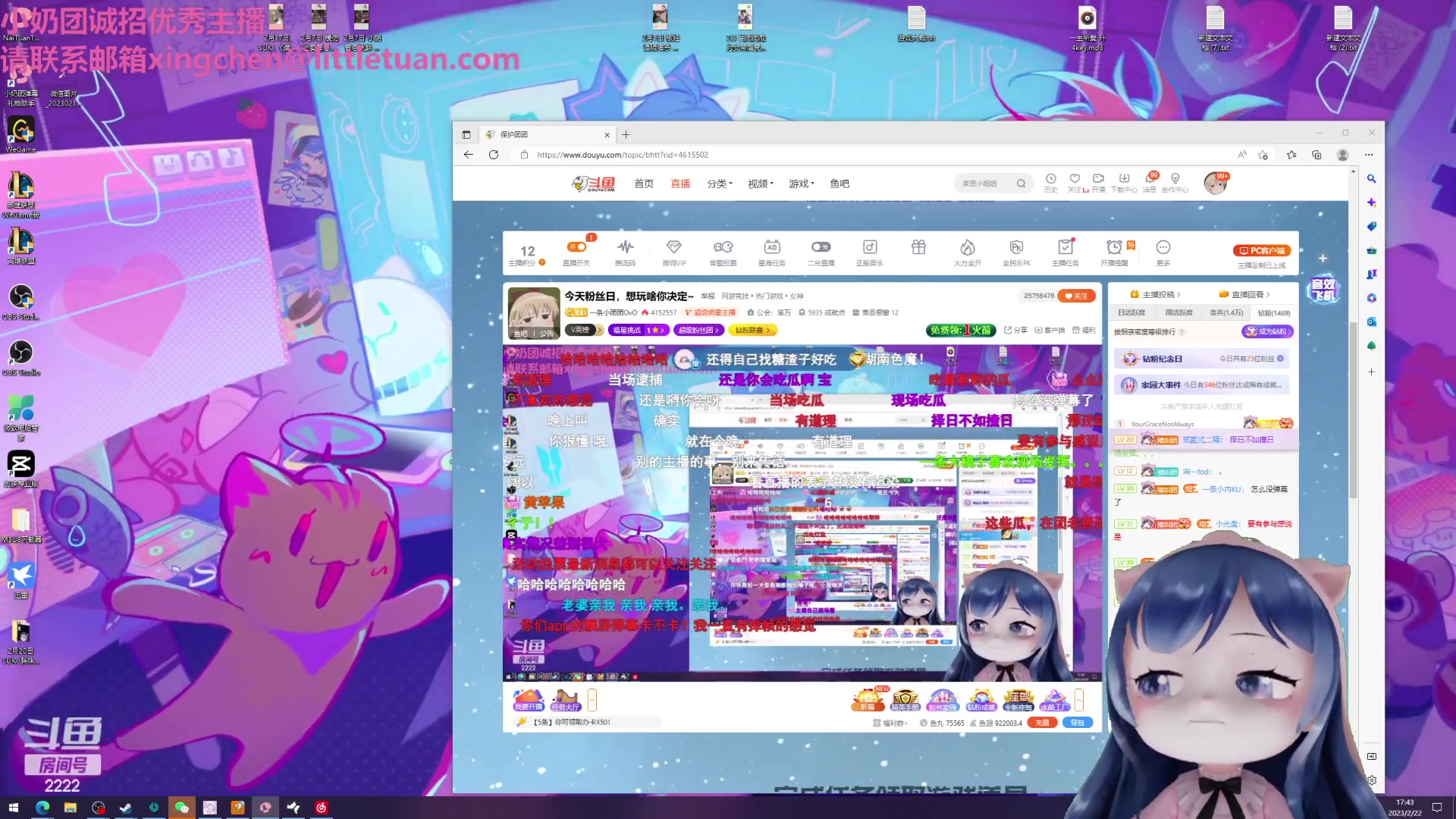Toggle the 直播开关 live stream switch
The width and height of the screenshot is (1456, 819).
[x=576, y=247]
